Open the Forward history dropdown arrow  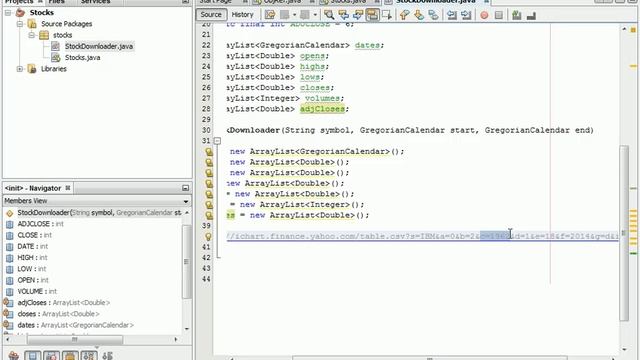click(x=315, y=15)
